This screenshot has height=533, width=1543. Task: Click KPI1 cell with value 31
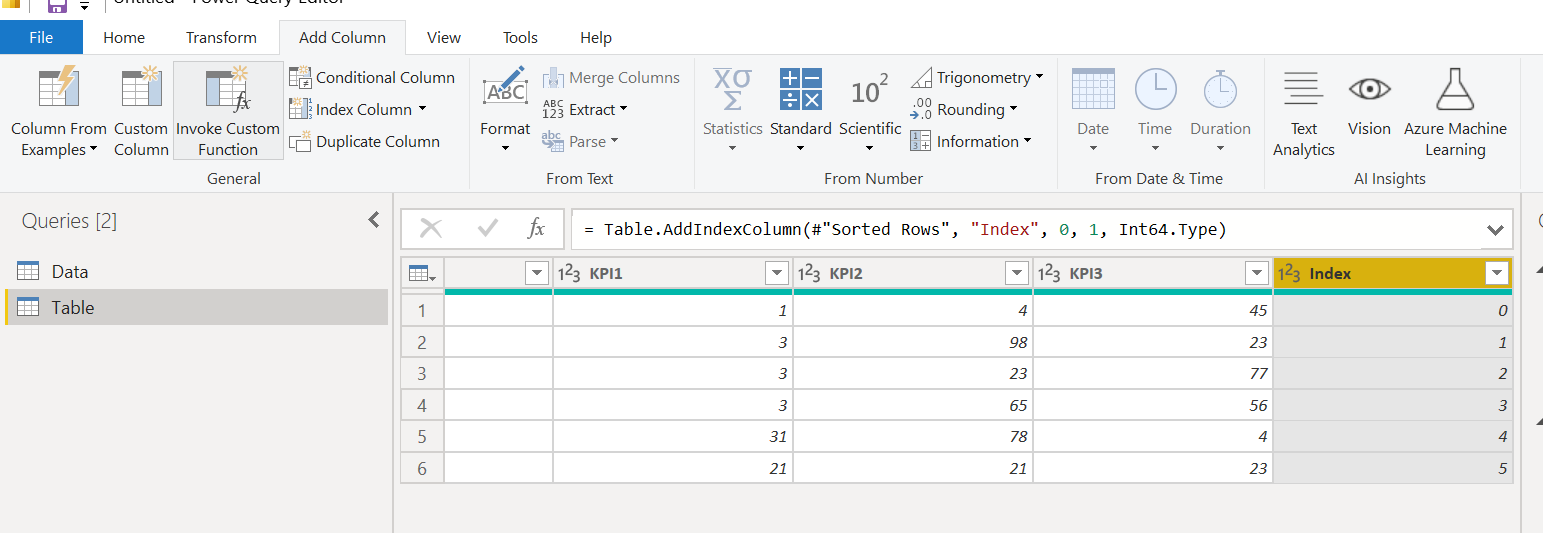[673, 436]
